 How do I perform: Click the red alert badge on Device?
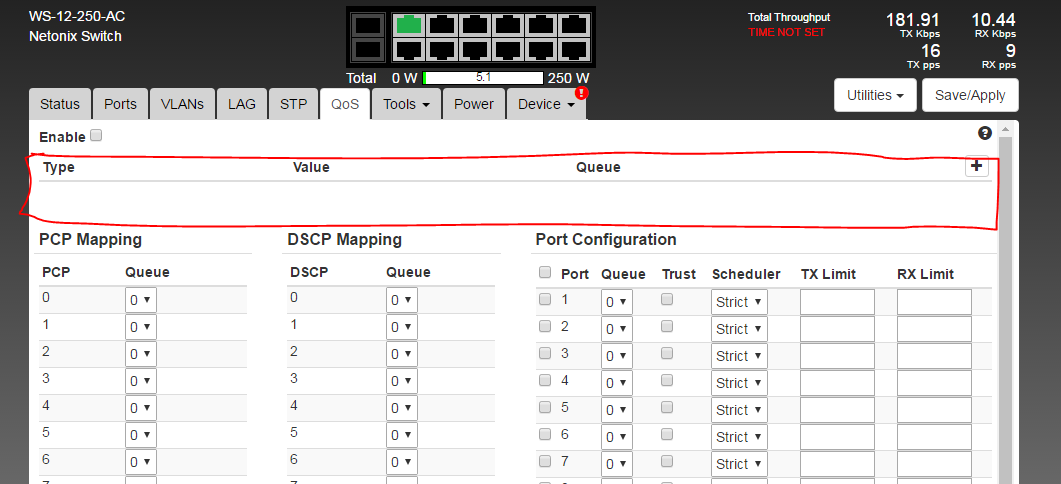coord(581,93)
